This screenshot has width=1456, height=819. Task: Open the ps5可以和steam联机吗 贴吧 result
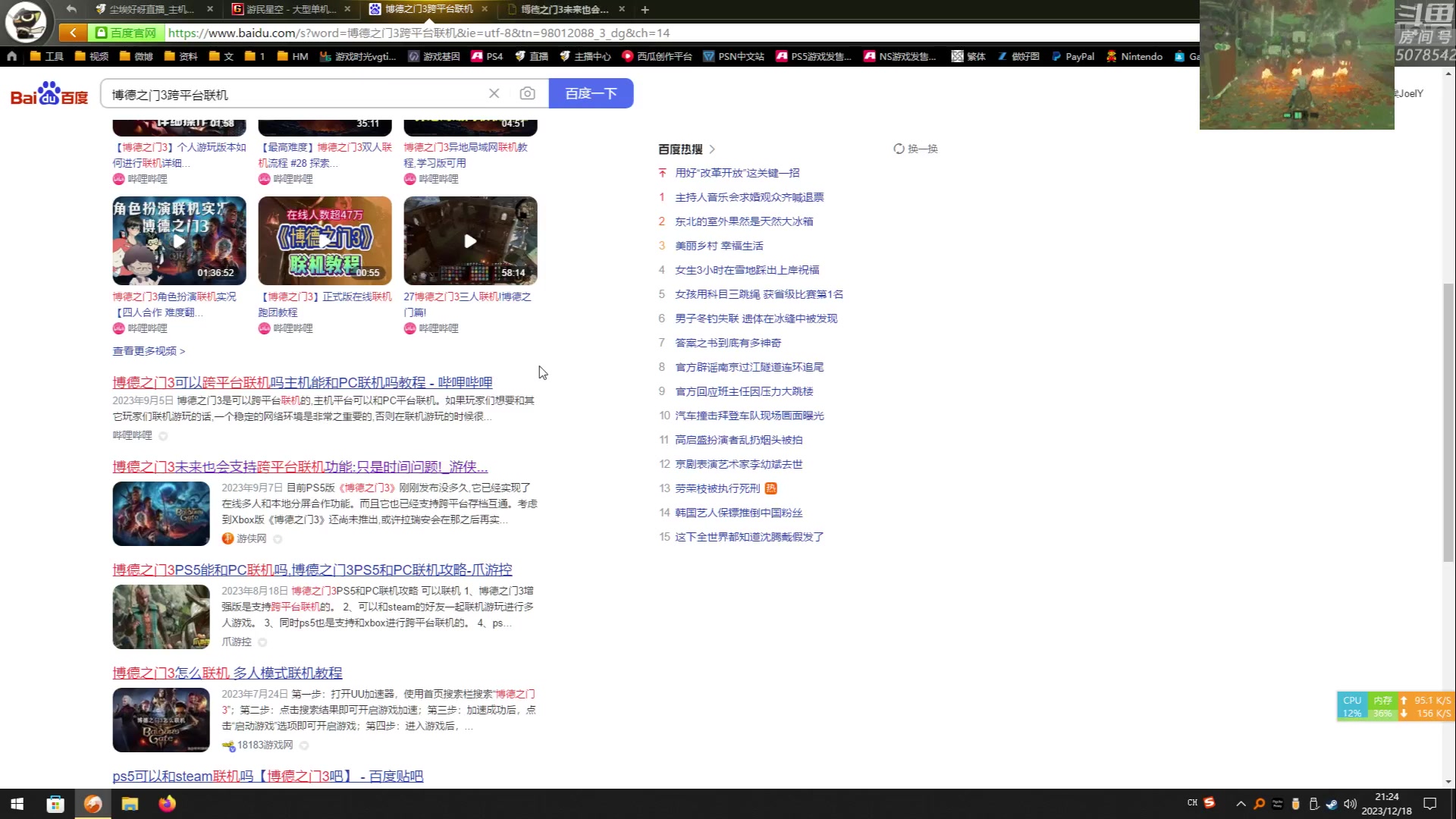pyautogui.click(x=268, y=776)
